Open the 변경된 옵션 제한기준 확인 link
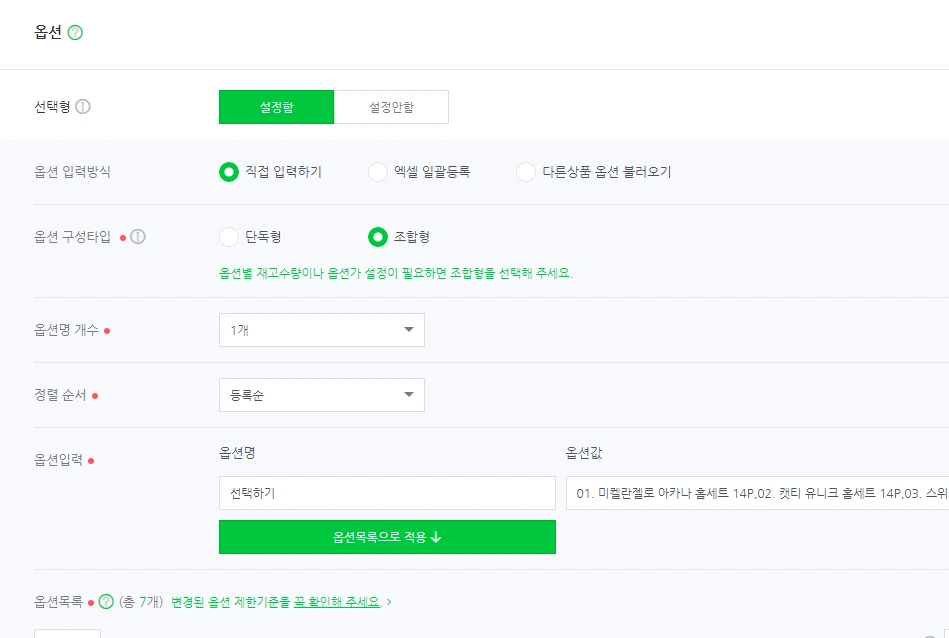 tap(275, 602)
